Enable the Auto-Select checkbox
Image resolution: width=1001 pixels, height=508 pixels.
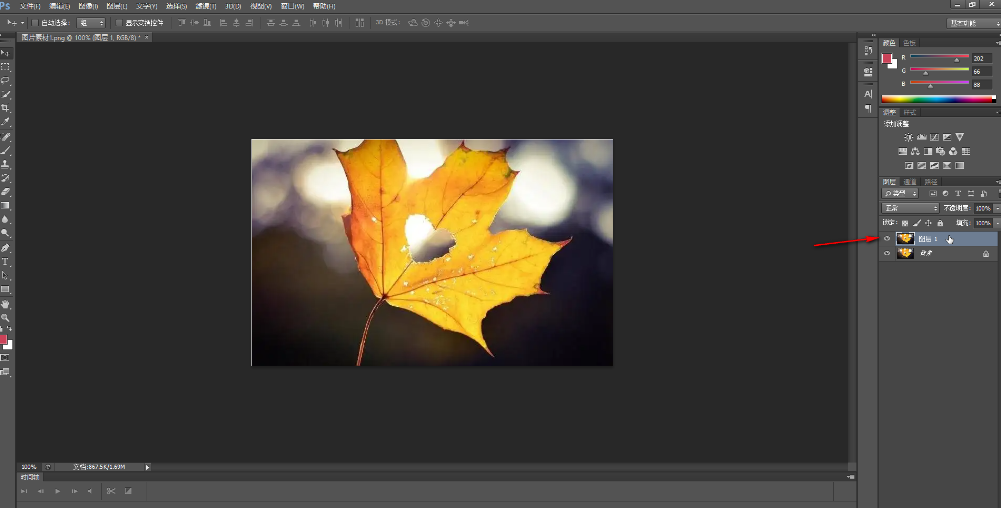(37, 22)
